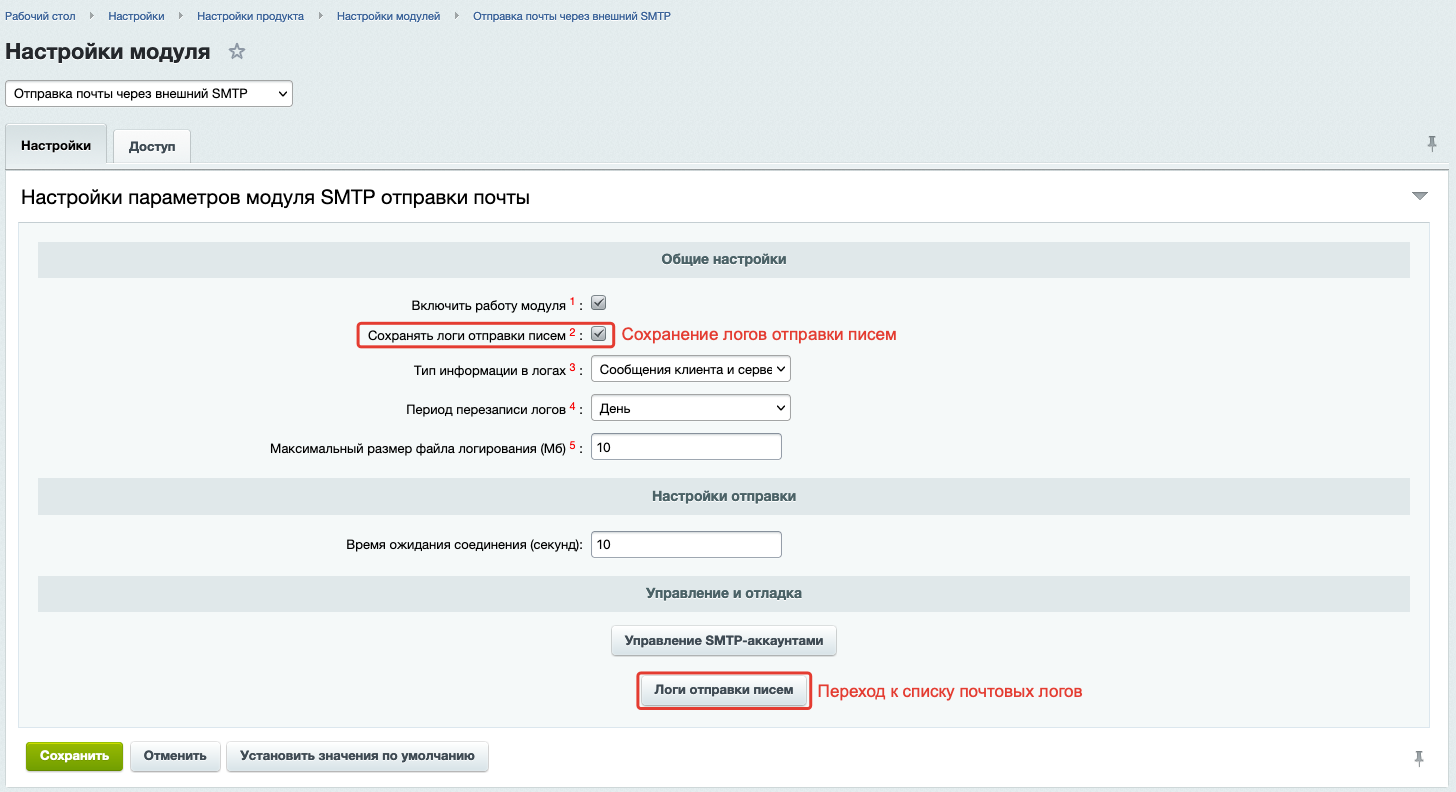Pin the bottom button bar with pin icon
Image resolution: width=1456 pixels, height=792 pixels.
point(1419,759)
